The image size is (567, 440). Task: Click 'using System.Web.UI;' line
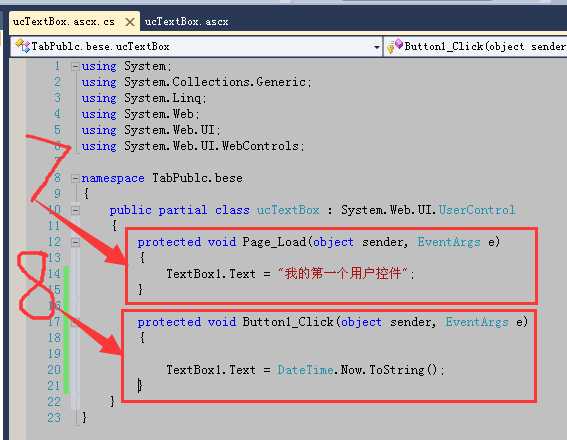point(151,130)
